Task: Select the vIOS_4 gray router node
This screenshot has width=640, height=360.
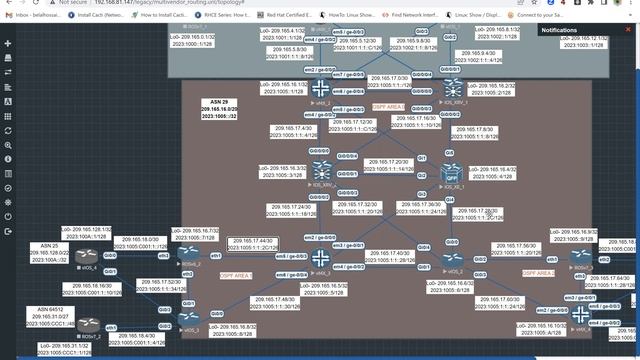Action: point(87,256)
